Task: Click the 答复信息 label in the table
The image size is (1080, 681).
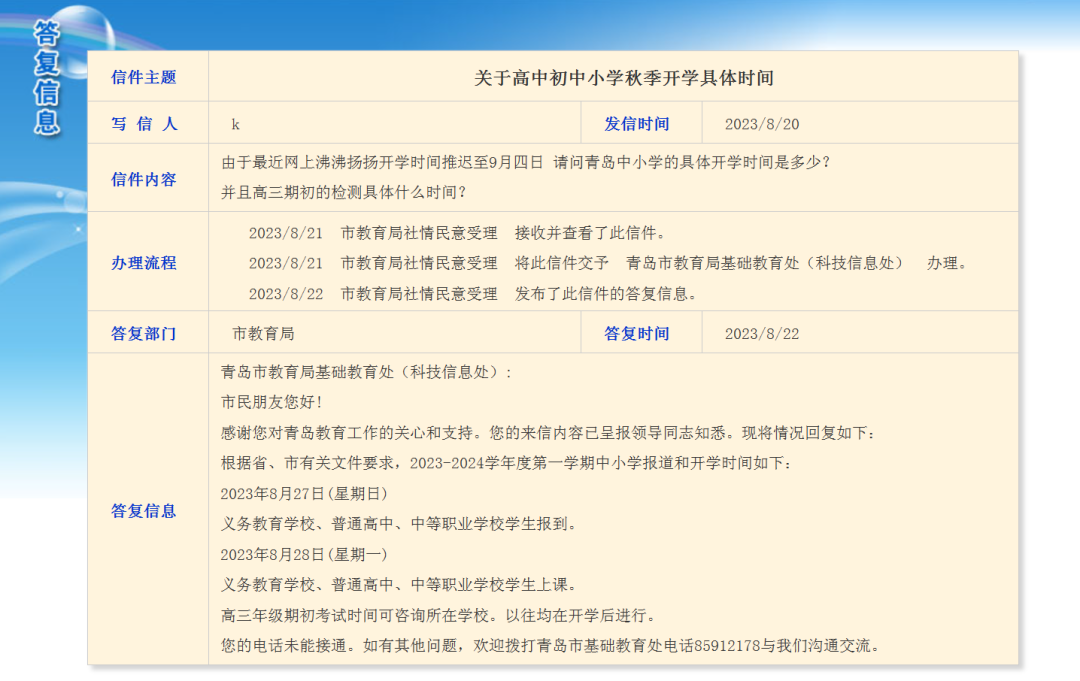Action: click(143, 511)
